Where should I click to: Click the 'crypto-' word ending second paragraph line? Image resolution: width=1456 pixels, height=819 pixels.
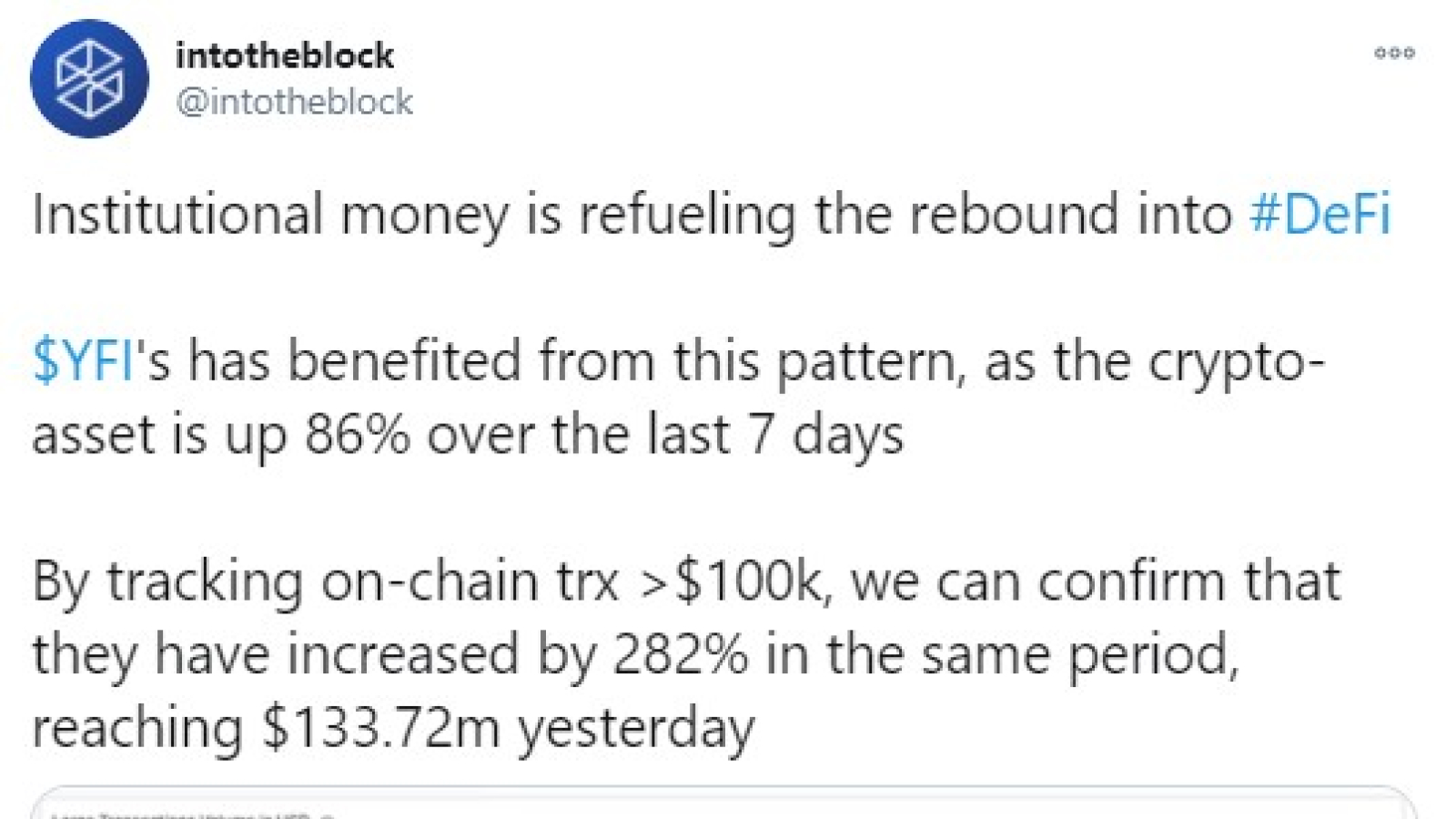point(1236,362)
